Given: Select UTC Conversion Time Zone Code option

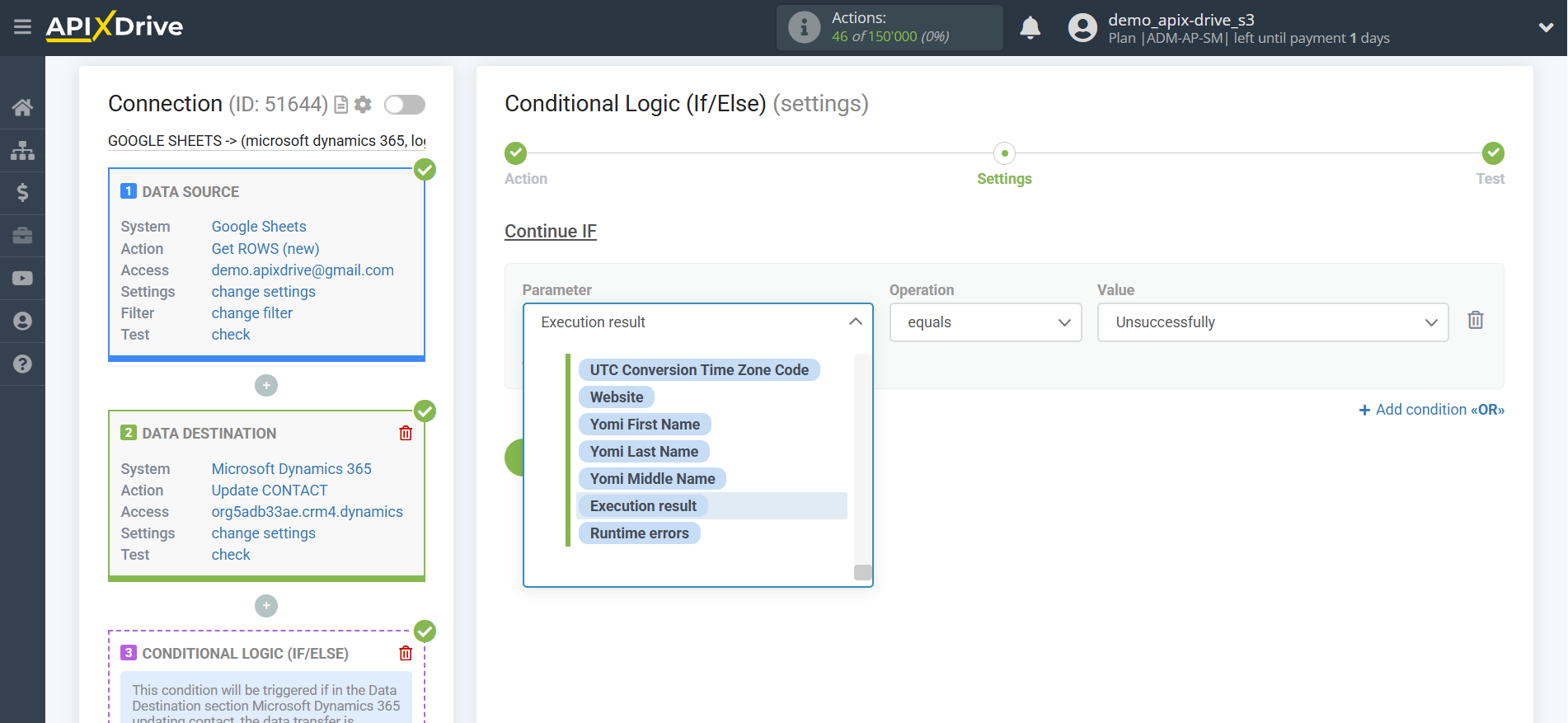Looking at the screenshot, I should (x=699, y=370).
